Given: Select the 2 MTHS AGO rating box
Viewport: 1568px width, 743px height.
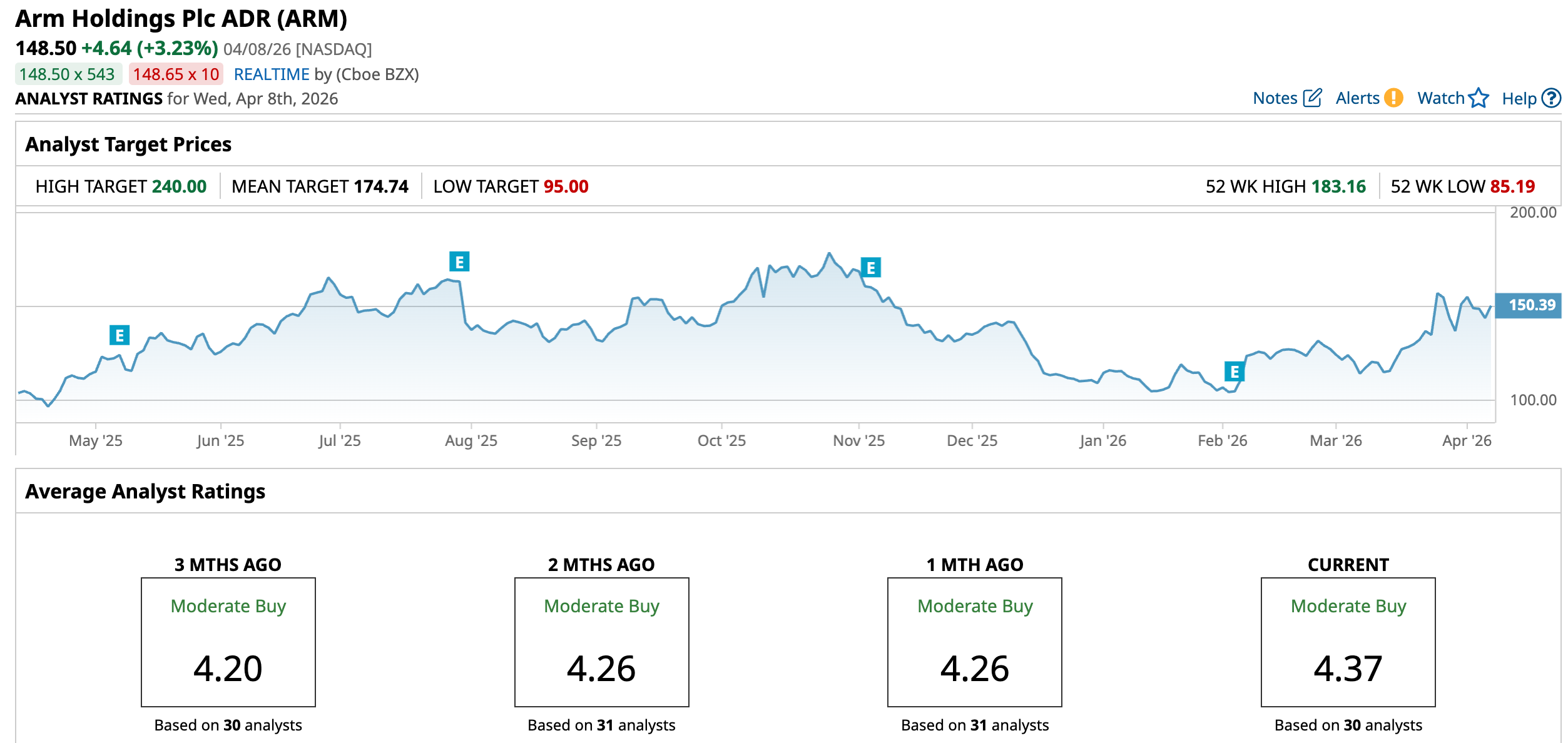Looking at the screenshot, I should [601, 642].
